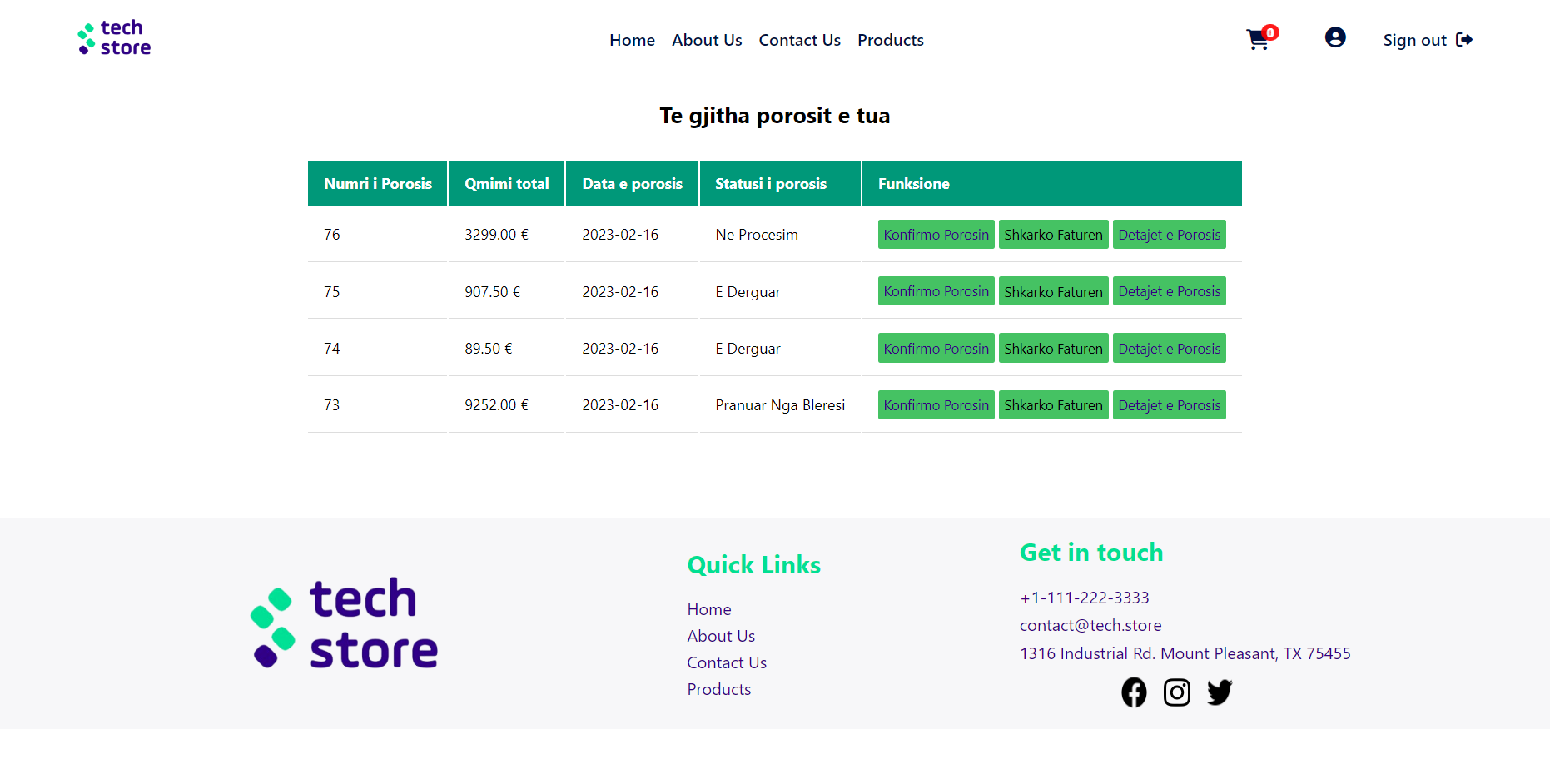Viewport: 1550px width, 784px height.
Task: Click the Data e porosis column header
Action: point(633,183)
